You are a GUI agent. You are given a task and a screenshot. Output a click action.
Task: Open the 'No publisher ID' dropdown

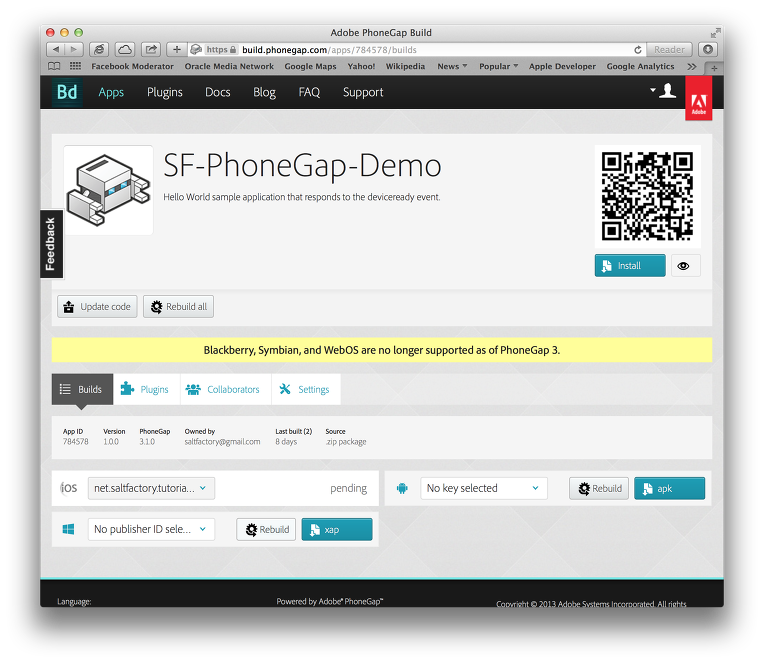151,529
